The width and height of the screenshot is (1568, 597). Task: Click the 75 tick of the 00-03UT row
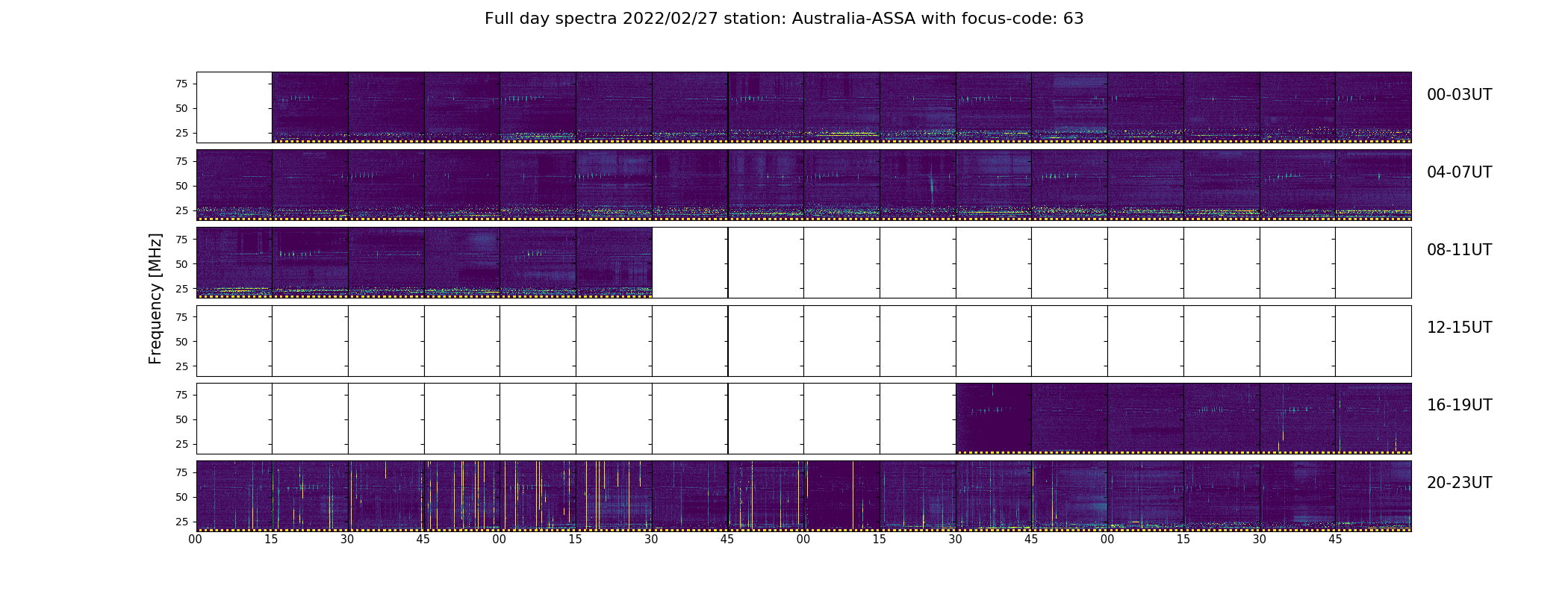(181, 84)
